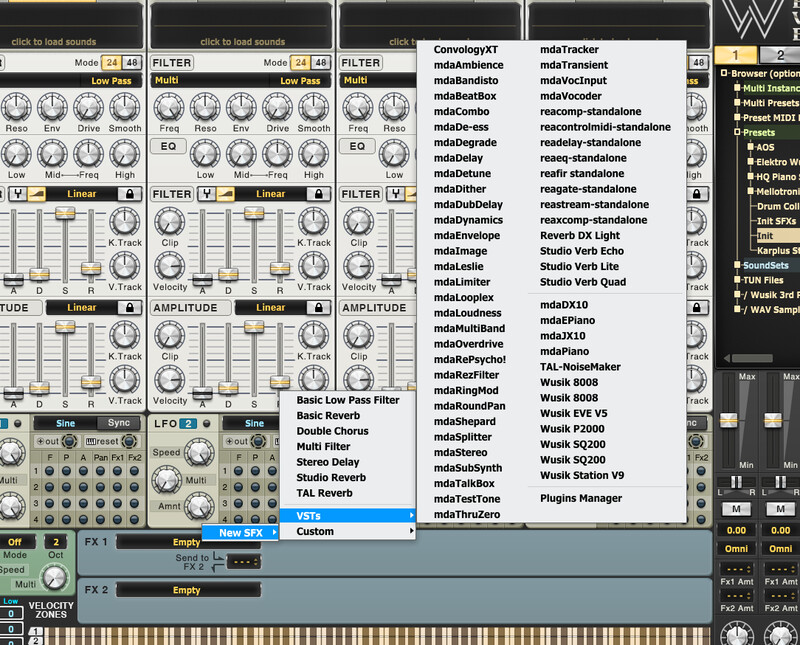
Task: Enable Fx2 modulation dot in row 1
Action: (x=134, y=471)
